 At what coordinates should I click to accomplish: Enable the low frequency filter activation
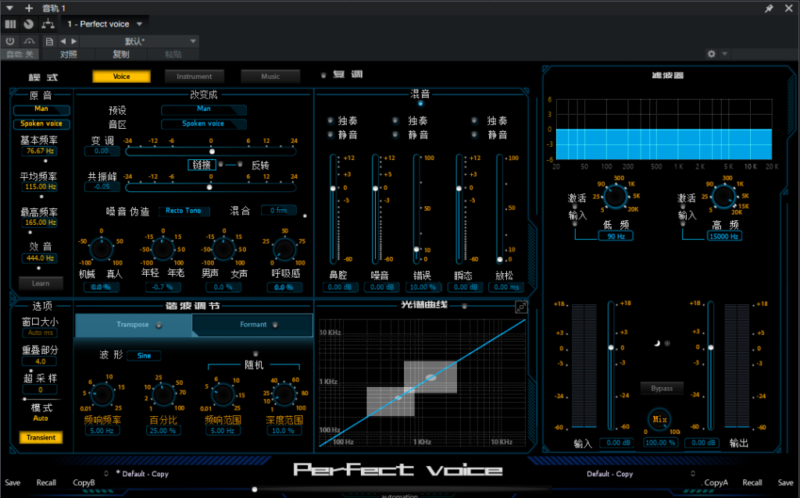coord(574,222)
